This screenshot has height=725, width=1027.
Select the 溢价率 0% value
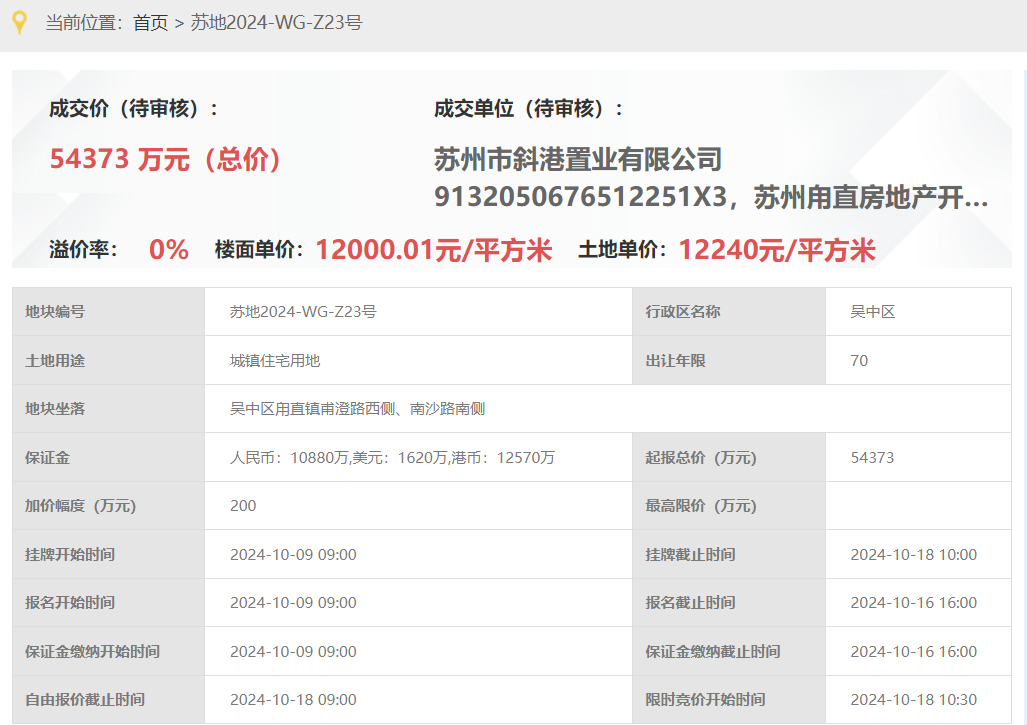(x=168, y=249)
